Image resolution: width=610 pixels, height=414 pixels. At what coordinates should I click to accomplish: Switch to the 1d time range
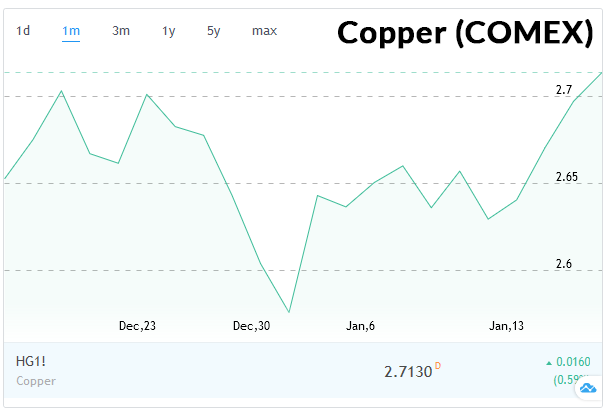(23, 31)
